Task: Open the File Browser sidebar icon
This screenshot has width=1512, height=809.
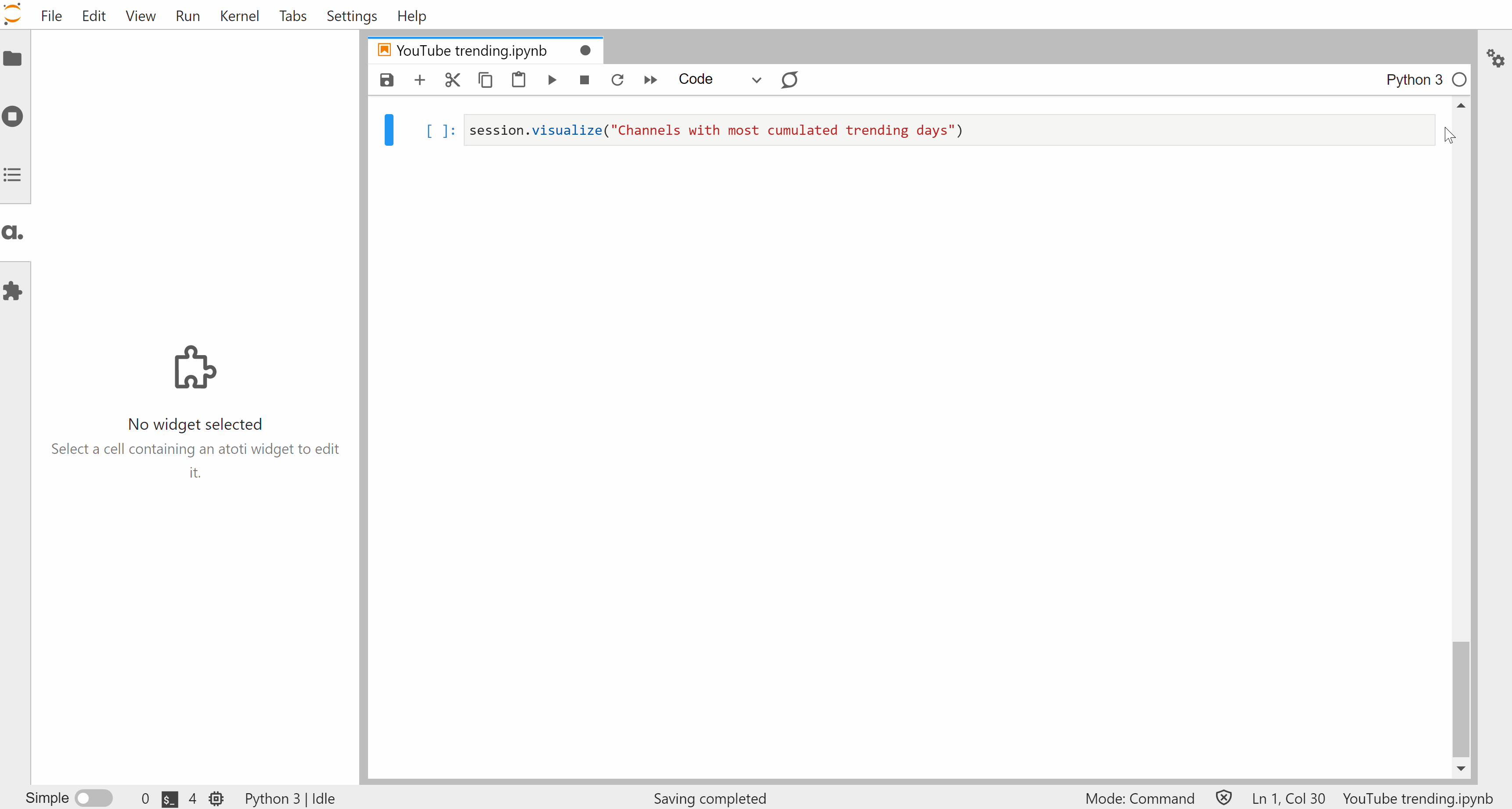Action: point(12,59)
